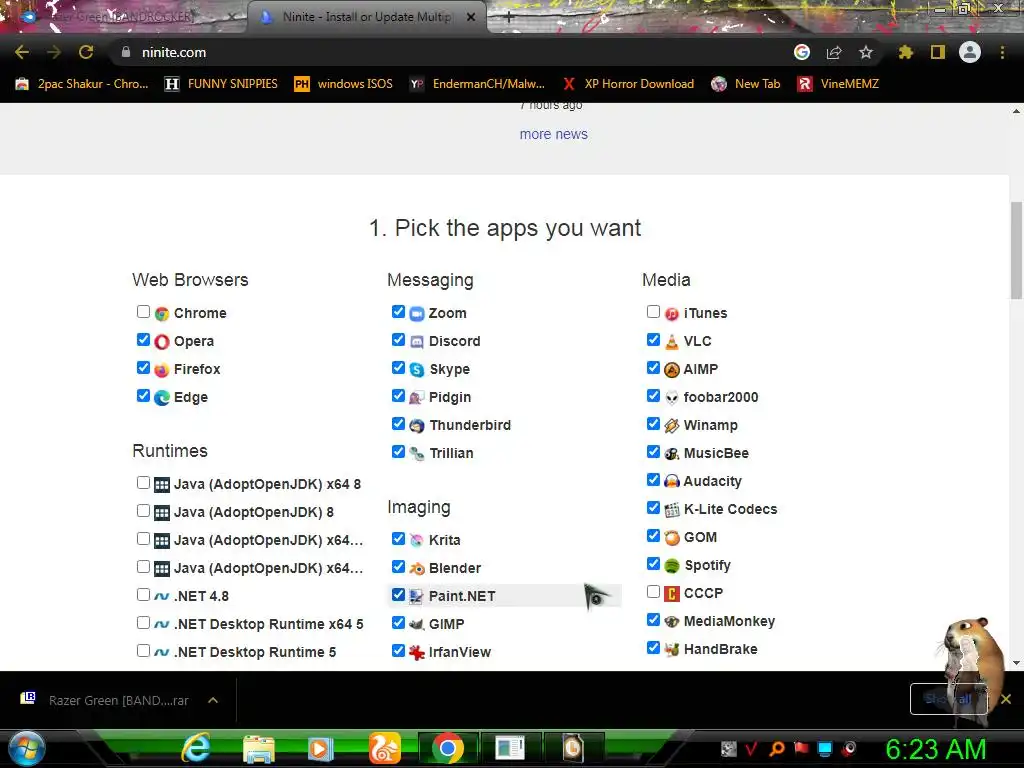Viewport: 1024px width, 768px height.
Task: Click the Blender app icon
Action: click(x=417, y=568)
